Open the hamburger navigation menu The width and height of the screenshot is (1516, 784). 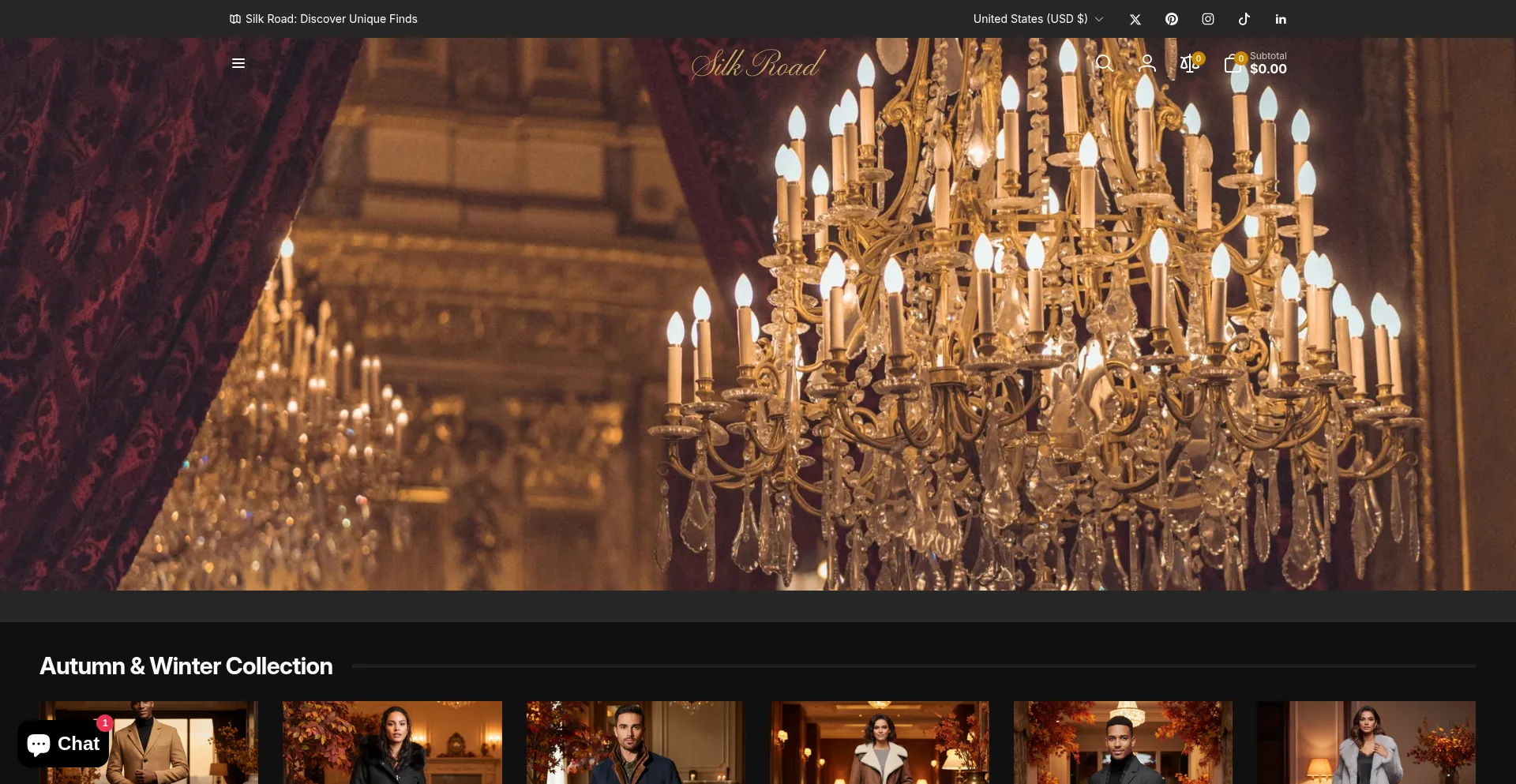tap(238, 63)
